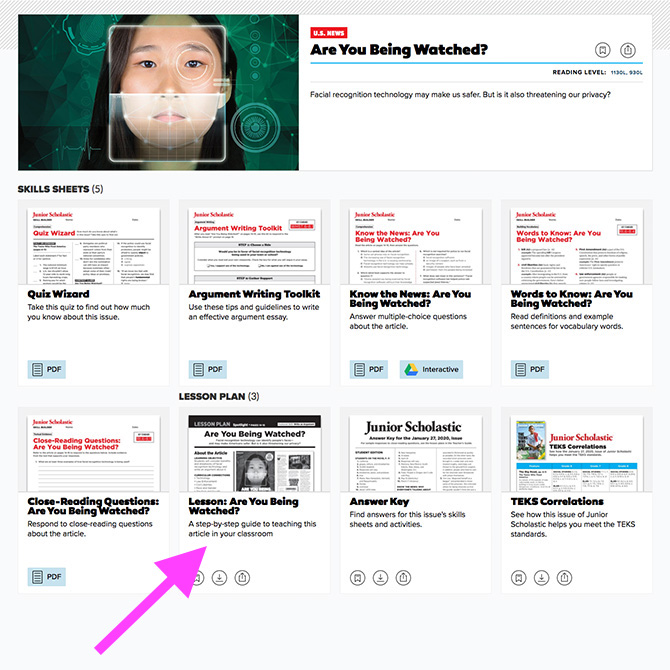The height and width of the screenshot is (670, 670).
Task: Click the Words to Know card title
Action: pos(571,299)
